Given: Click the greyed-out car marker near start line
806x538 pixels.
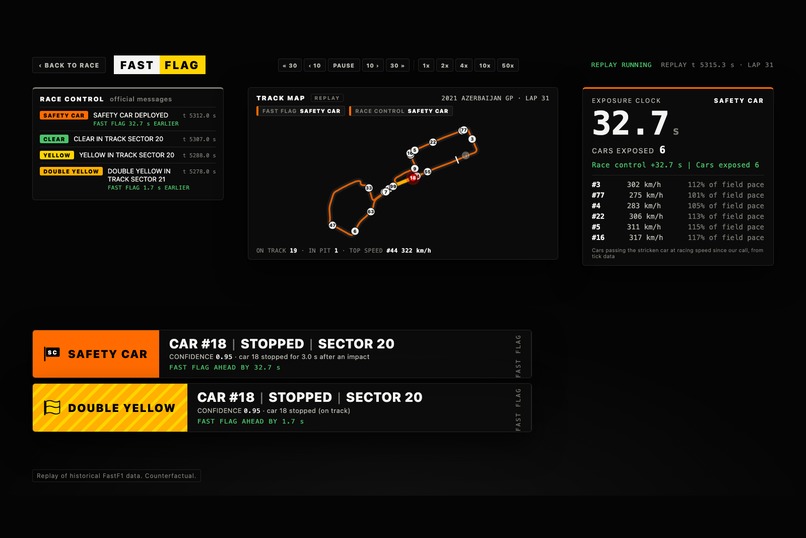Looking at the screenshot, I should pyautogui.click(x=466, y=155).
